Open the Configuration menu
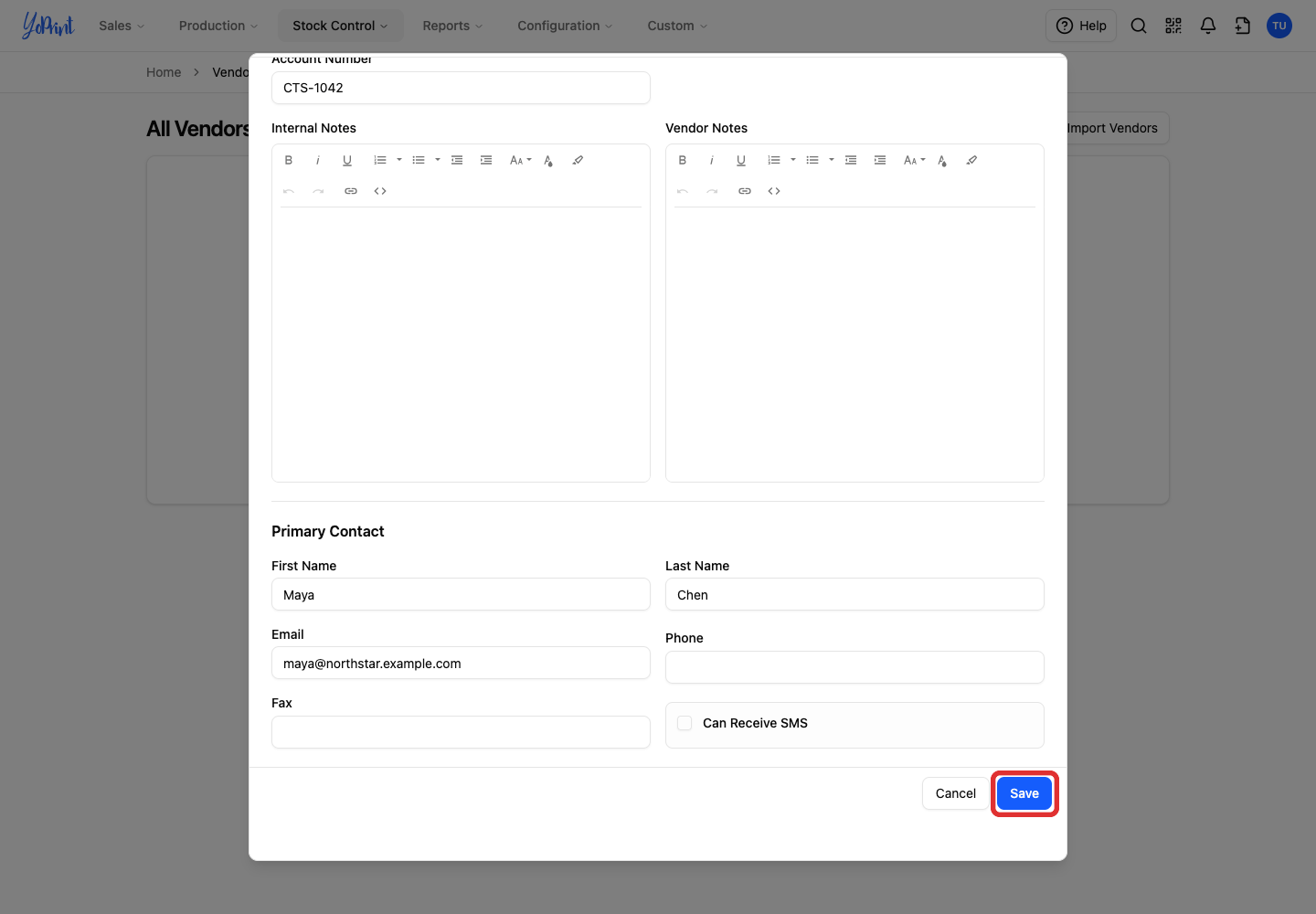This screenshot has width=1316, height=914. [x=565, y=26]
